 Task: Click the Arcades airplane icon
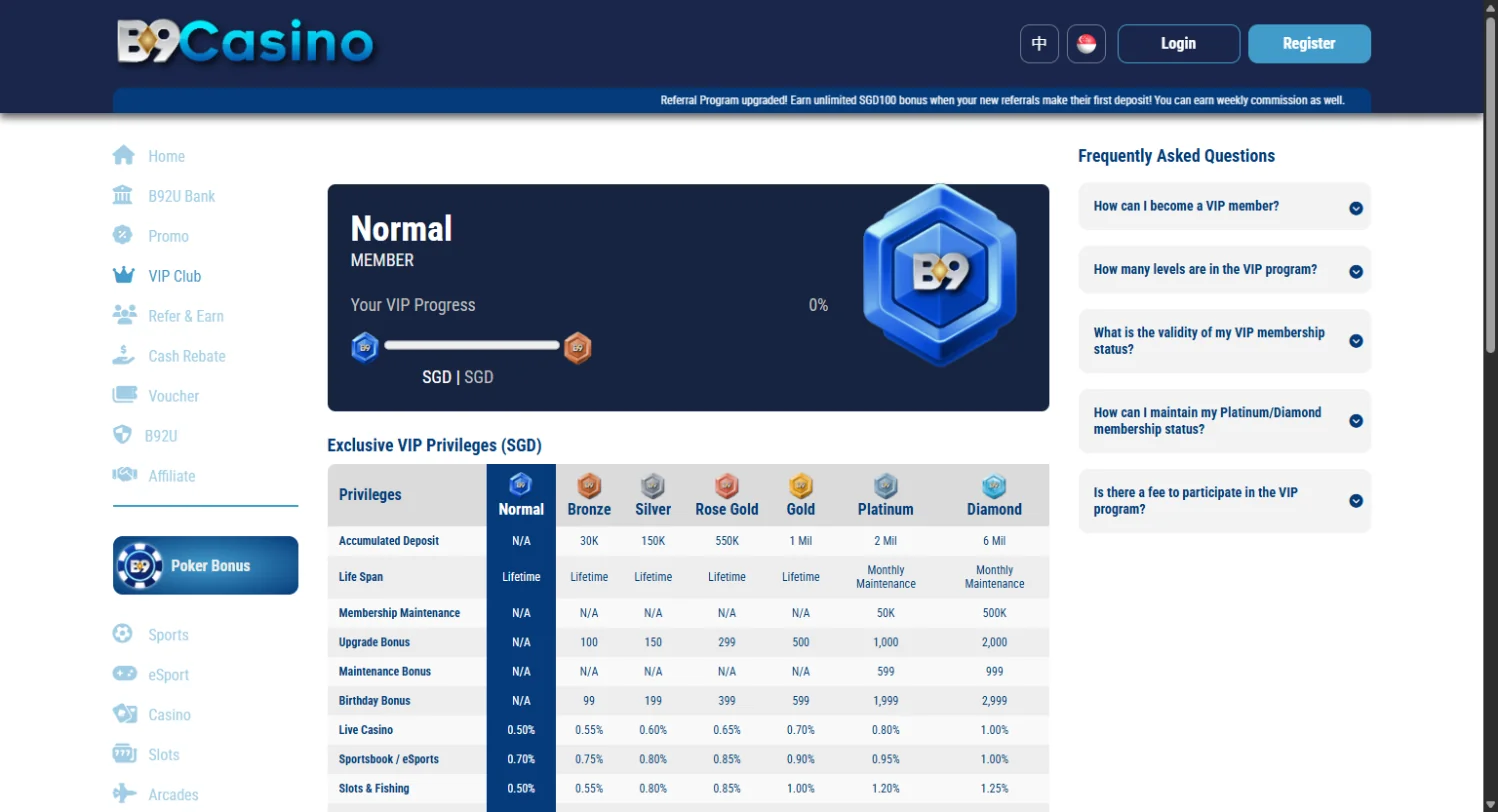124,795
